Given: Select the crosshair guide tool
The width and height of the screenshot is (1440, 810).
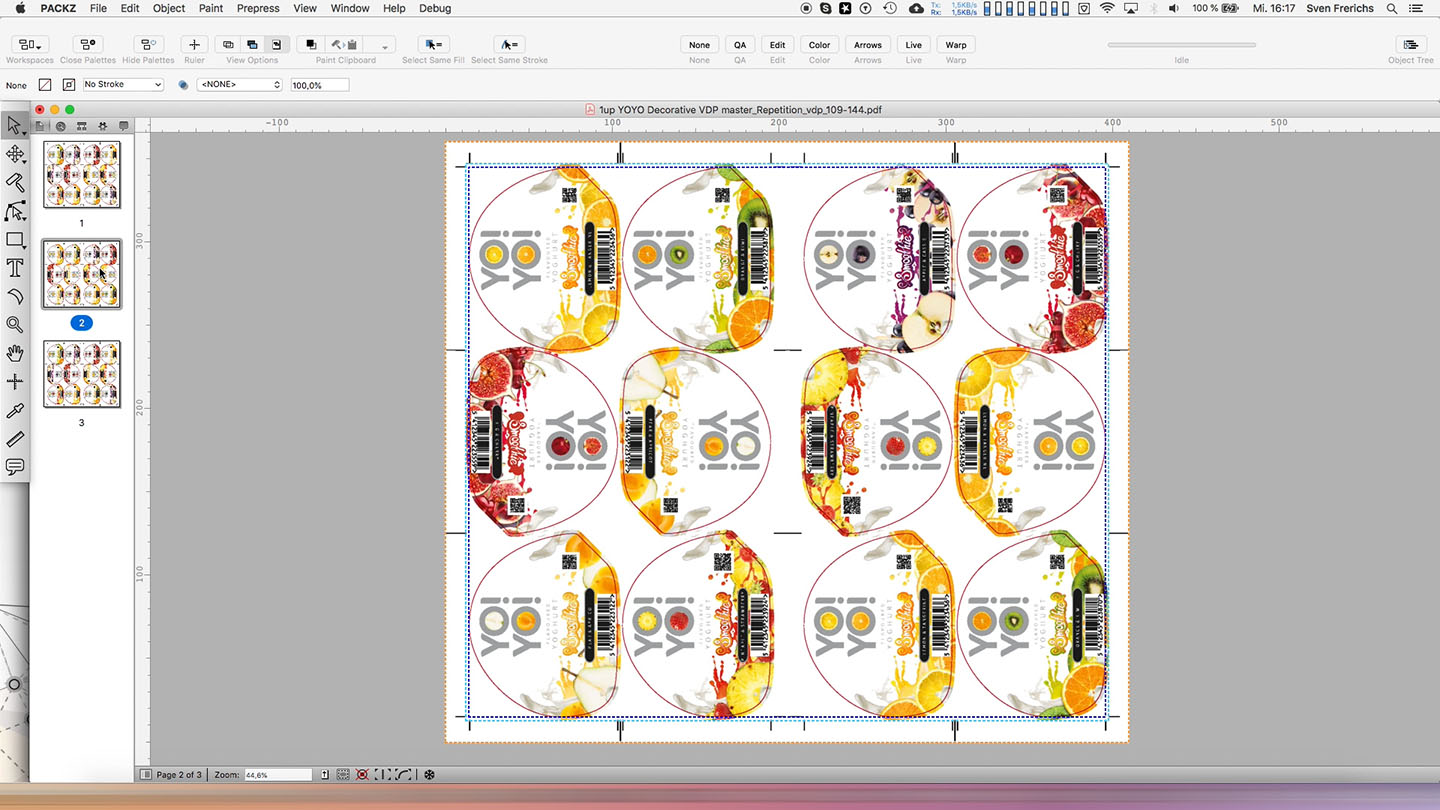Looking at the screenshot, I should point(15,381).
